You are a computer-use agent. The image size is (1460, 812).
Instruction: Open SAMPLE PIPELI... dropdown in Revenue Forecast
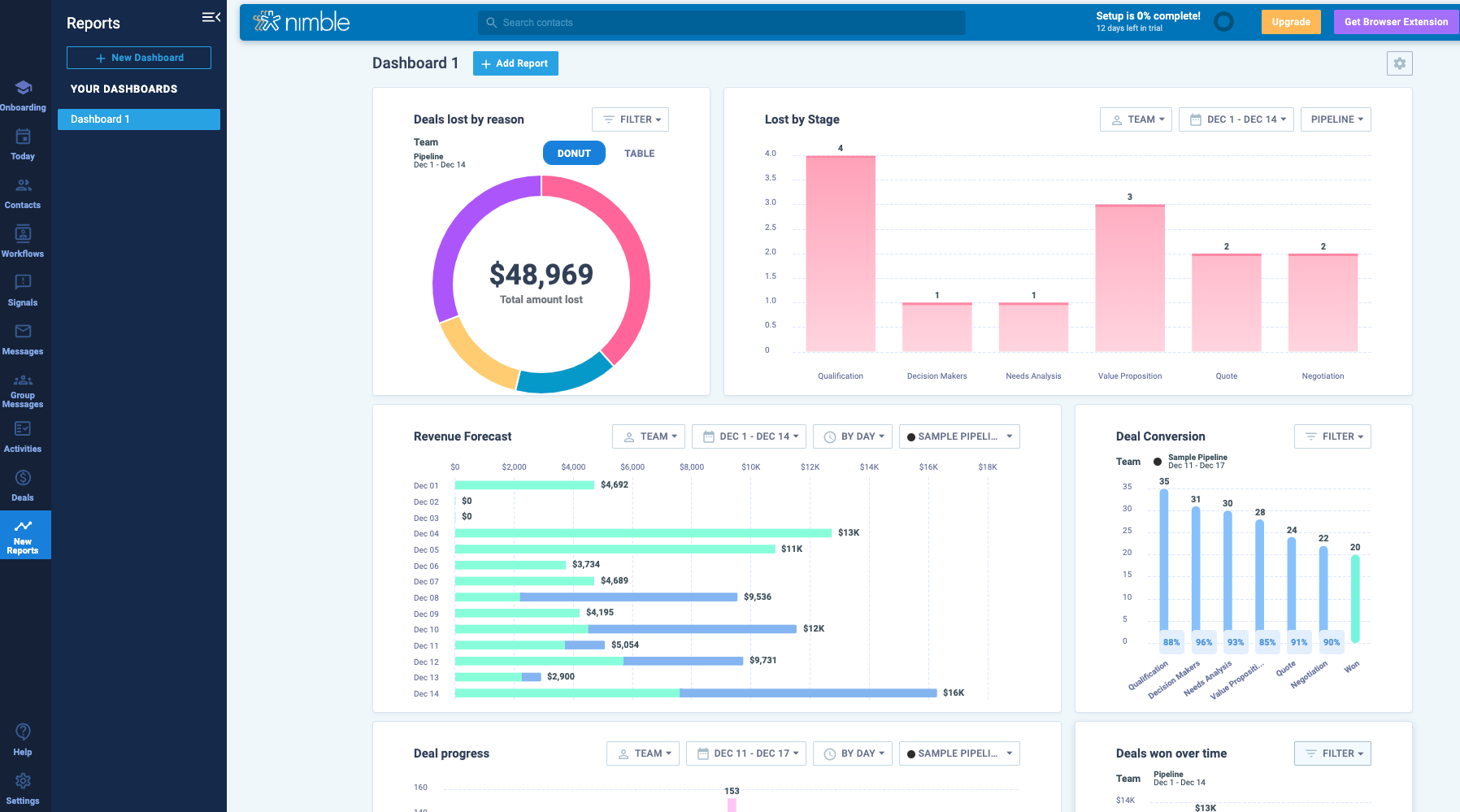click(x=959, y=436)
